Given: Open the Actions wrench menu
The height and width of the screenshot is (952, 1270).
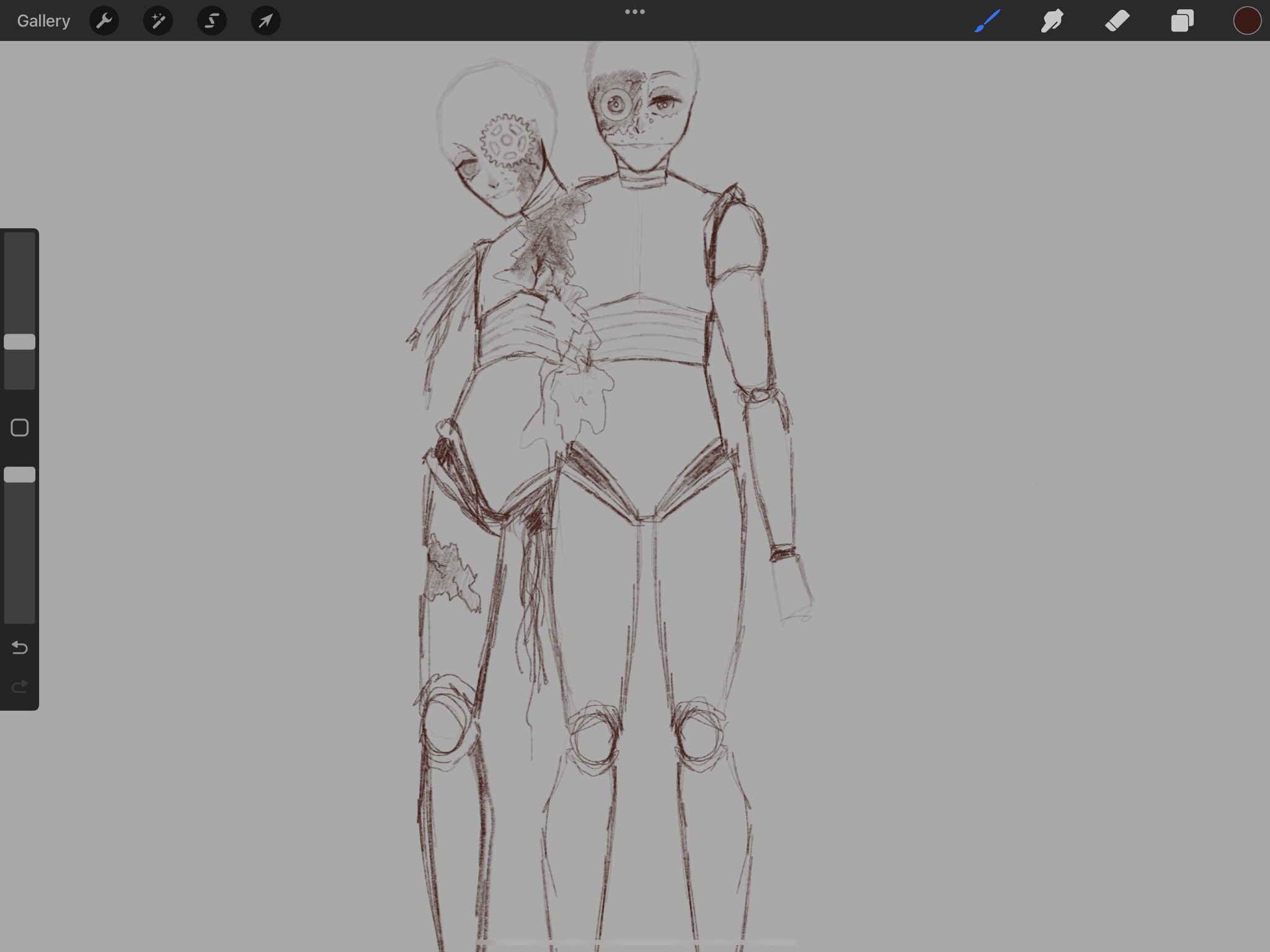Looking at the screenshot, I should [x=104, y=21].
